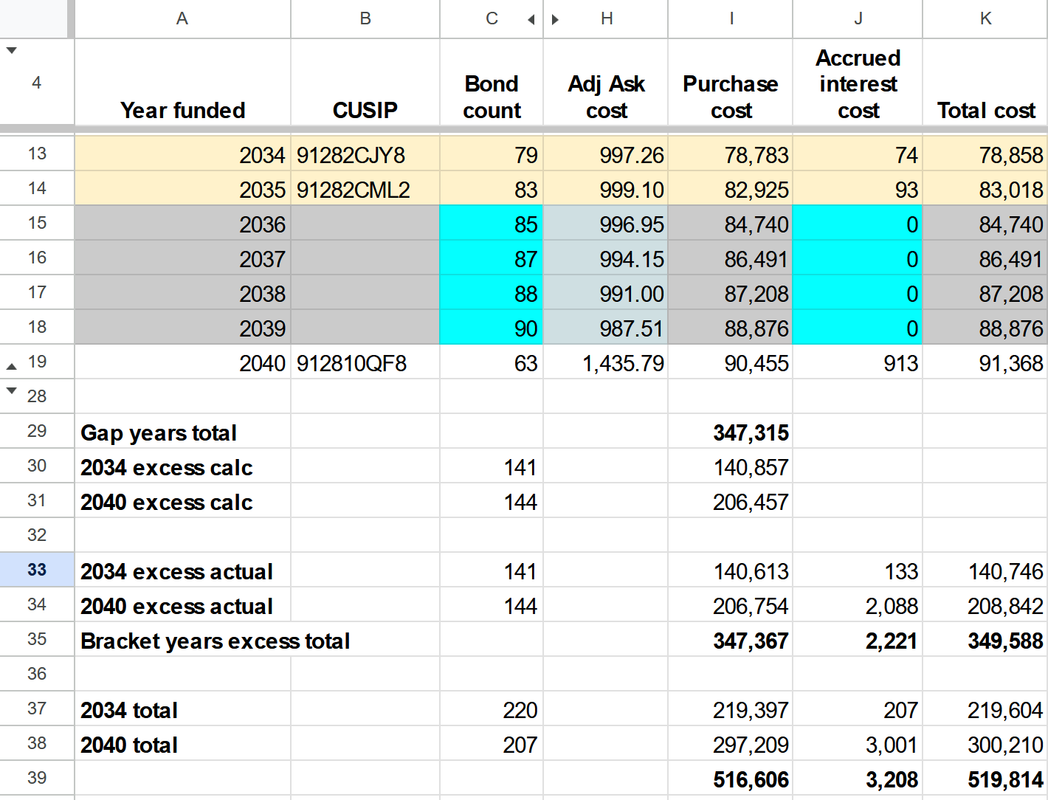The image size is (1048, 800).
Task: Select the grand total cell 519,814
Action: 985,779
